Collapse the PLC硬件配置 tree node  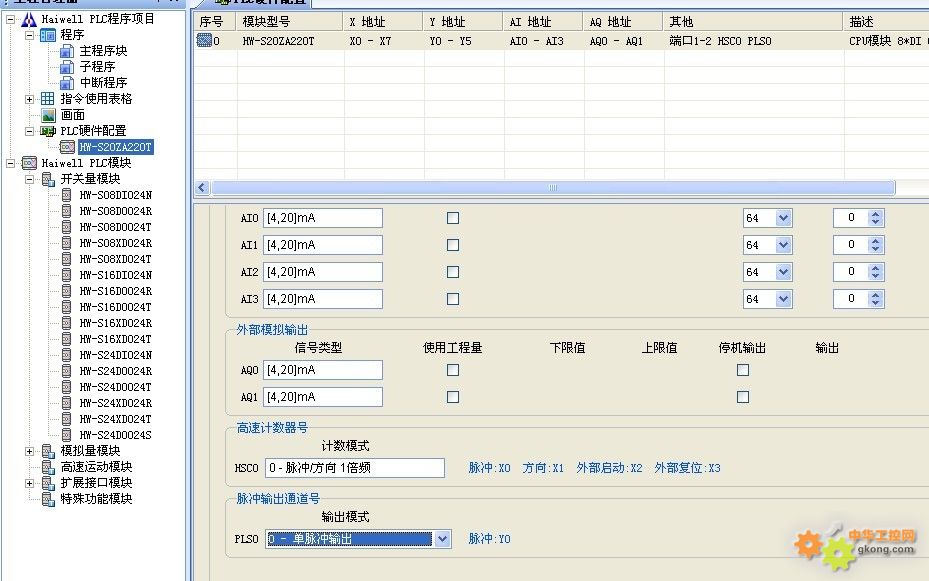tap(30, 131)
